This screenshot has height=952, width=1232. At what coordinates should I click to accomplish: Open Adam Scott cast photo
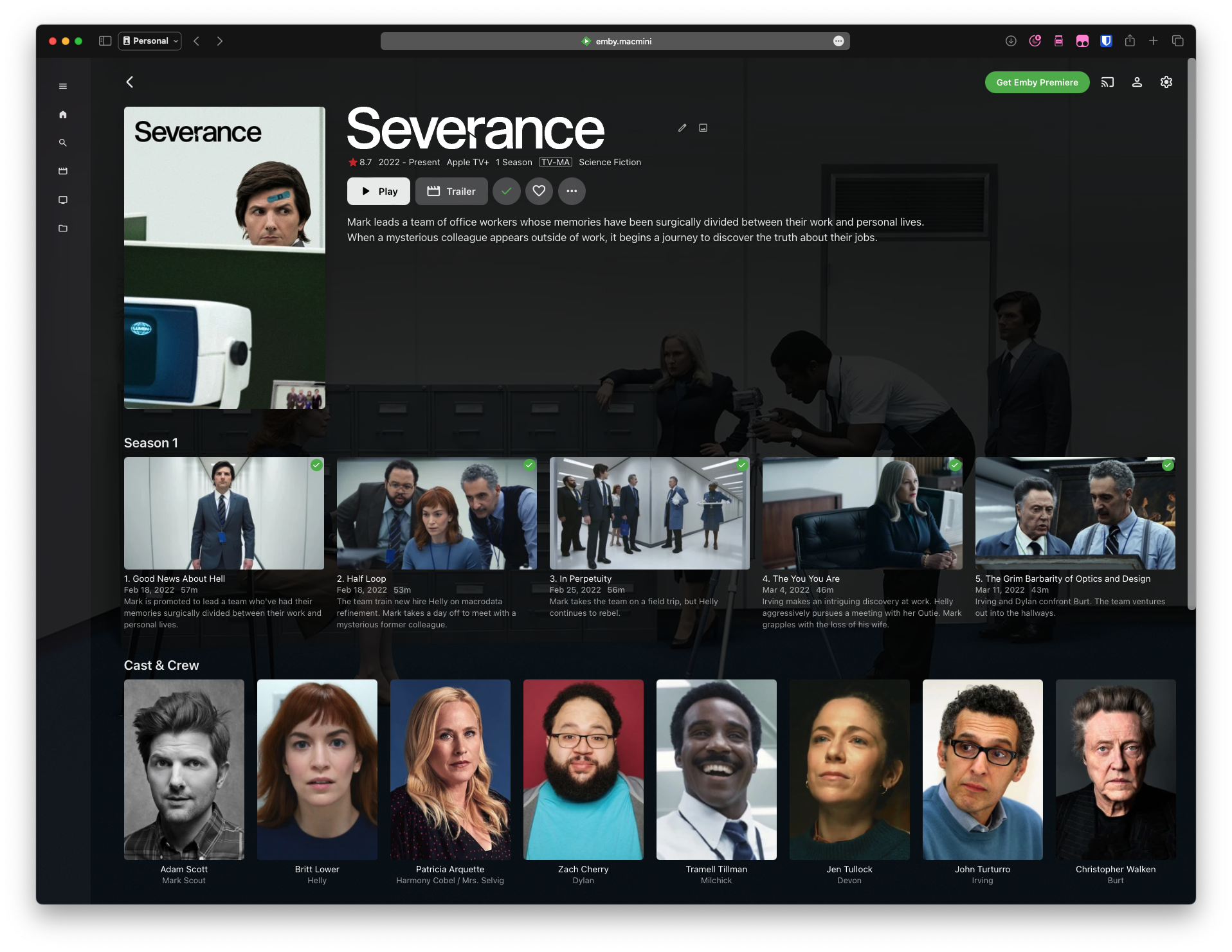point(184,769)
